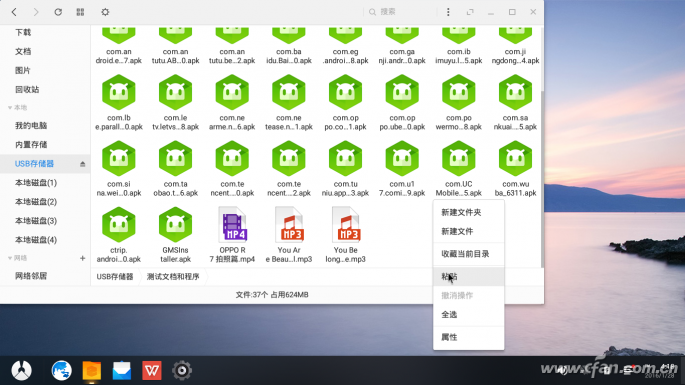Open the three-dot more options menu
Image resolution: width=685 pixels, height=385 pixels.
coord(448,12)
